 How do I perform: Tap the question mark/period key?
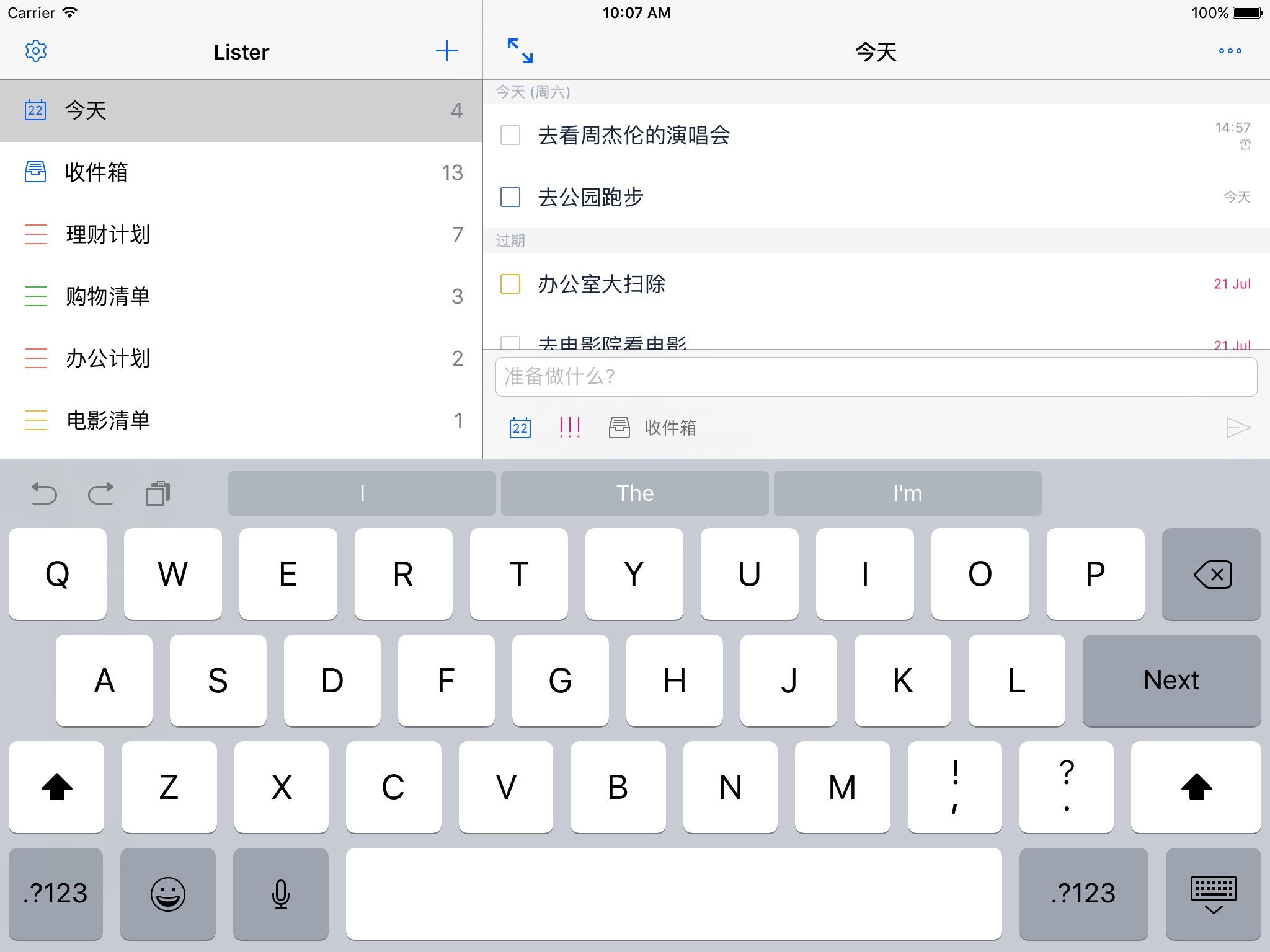pyautogui.click(x=1067, y=787)
